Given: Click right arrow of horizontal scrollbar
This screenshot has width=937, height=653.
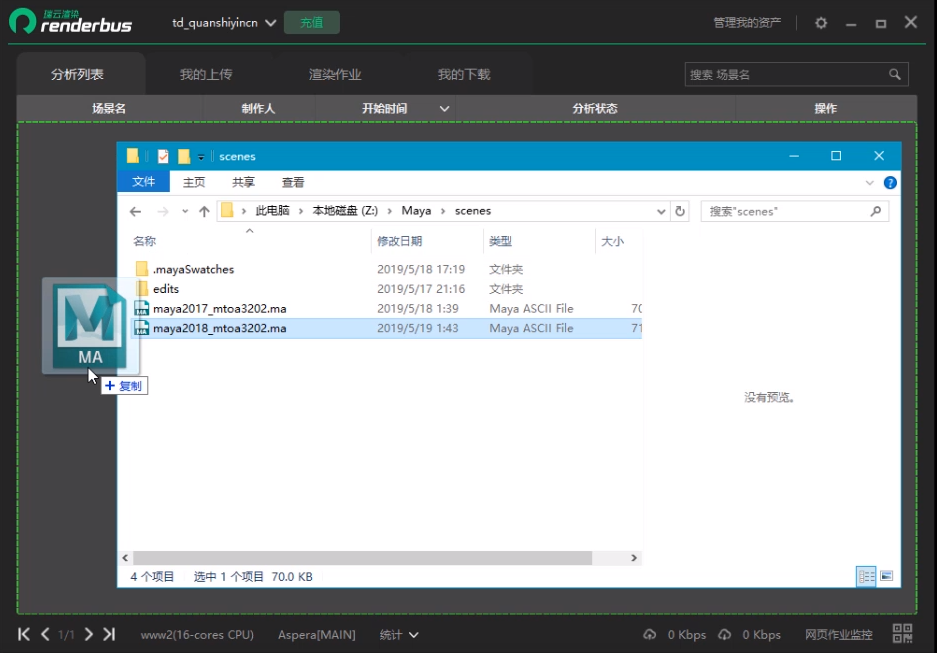Looking at the screenshot, I should (634, 558).
